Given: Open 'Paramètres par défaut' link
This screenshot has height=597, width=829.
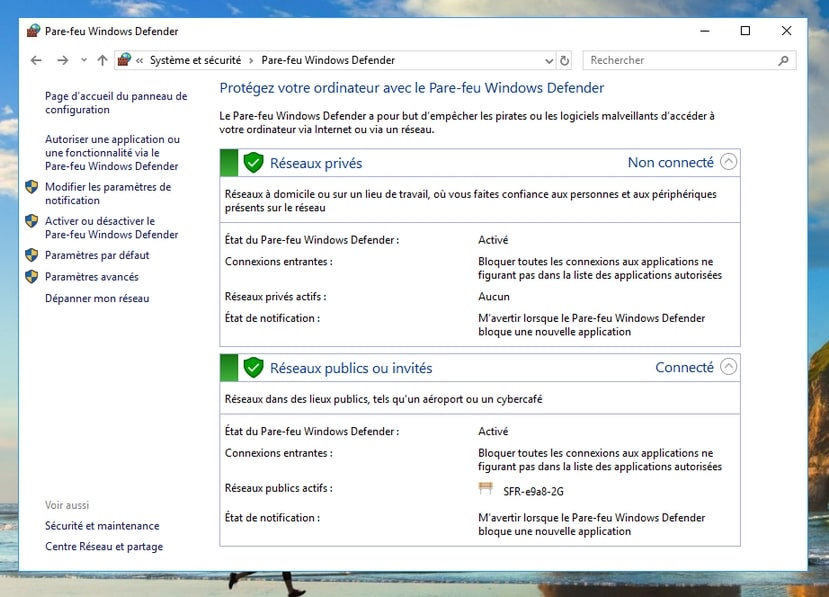Looking at the screenshot, I should point(97,255).
